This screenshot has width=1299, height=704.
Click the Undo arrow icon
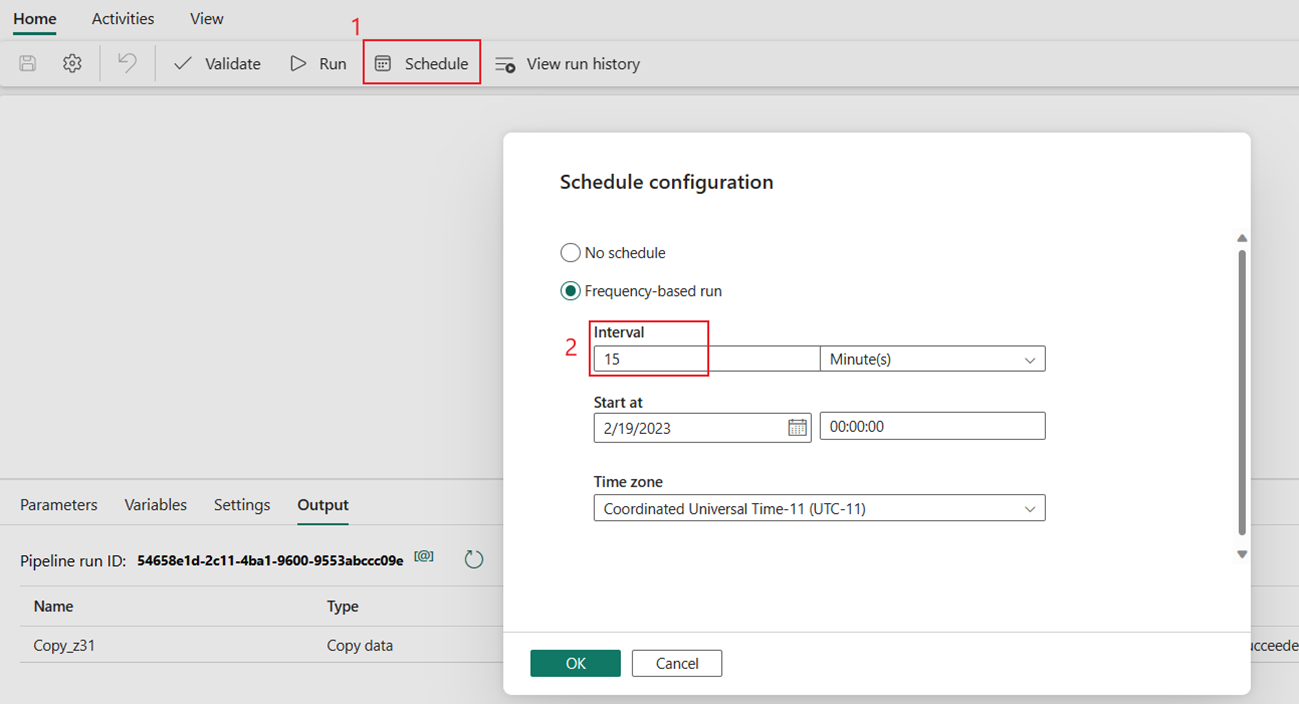click(x=127, y=64)
